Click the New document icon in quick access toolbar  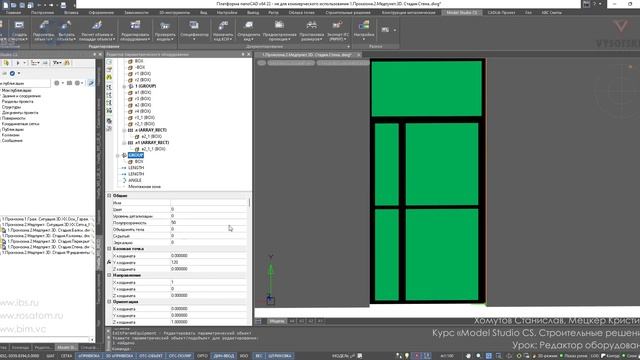click(x=5, y=5)
